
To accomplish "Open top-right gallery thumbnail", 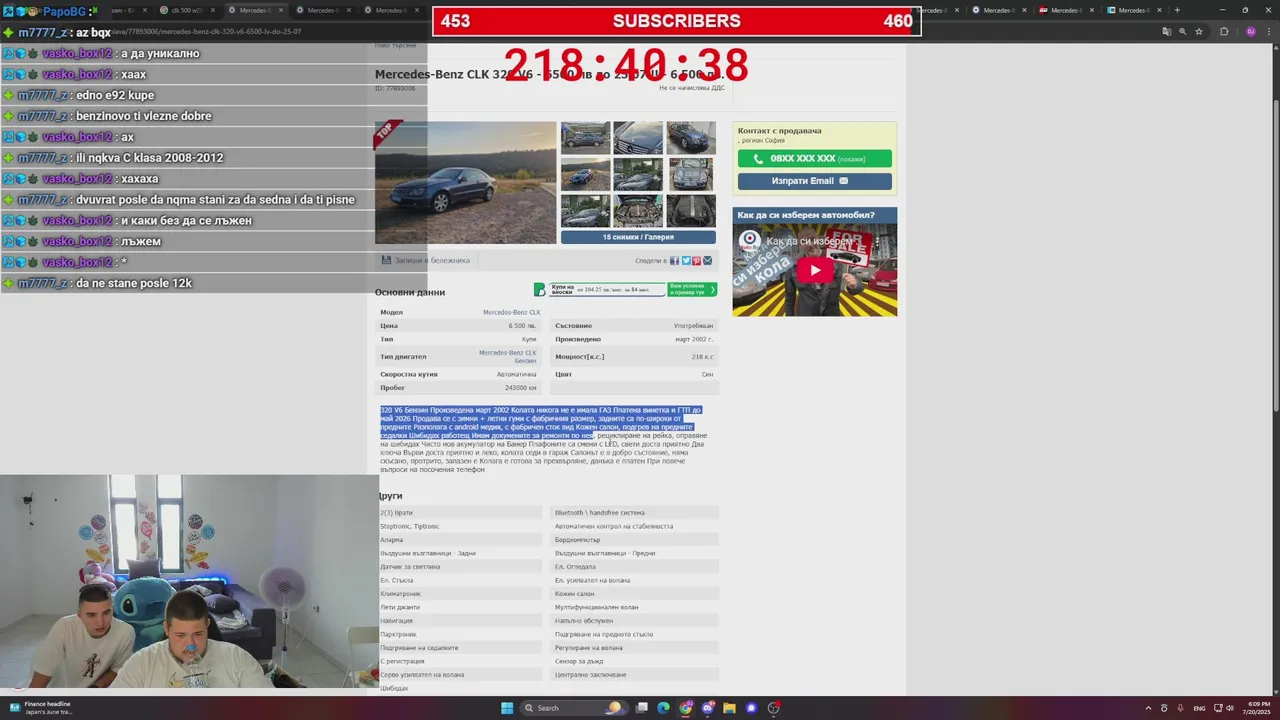I will [691, 138].
